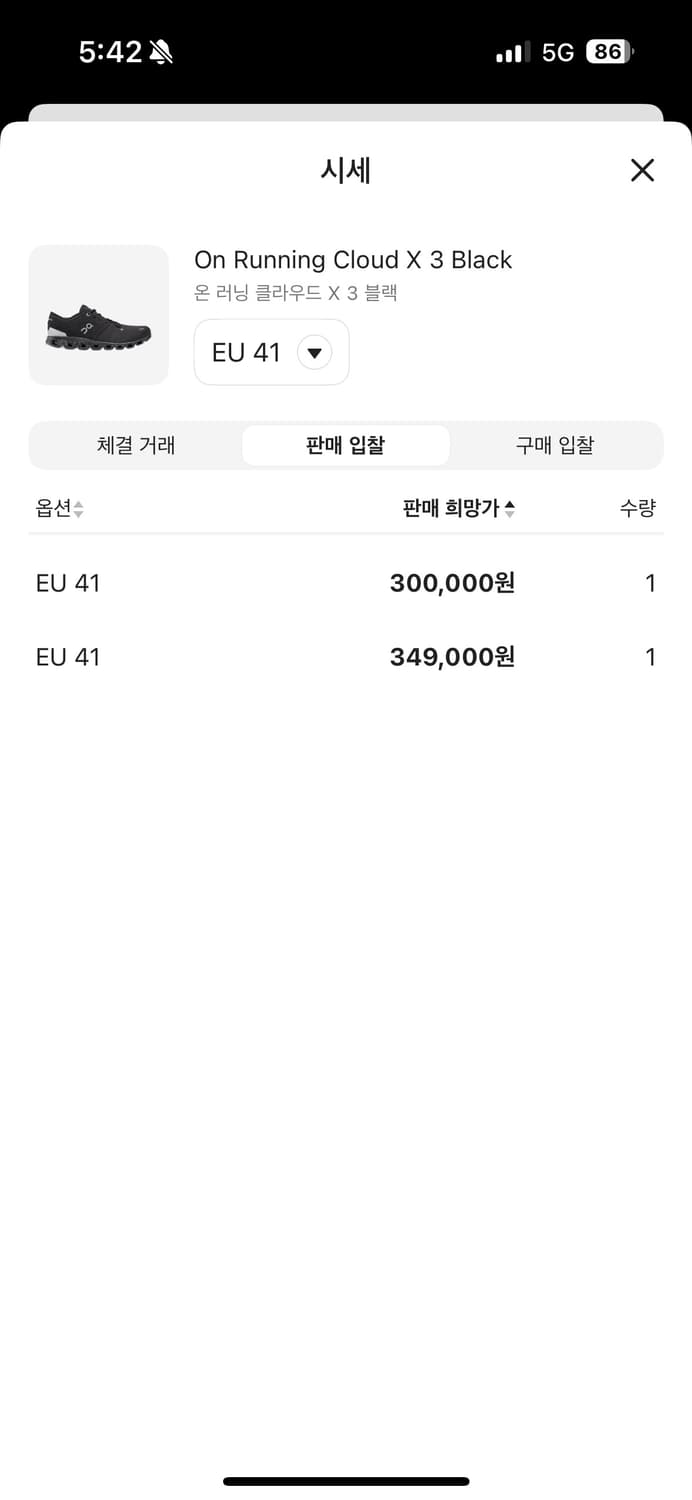Sort by 판매 희망가 price arrows
The image size is (692, 1500).
[510, 509]
